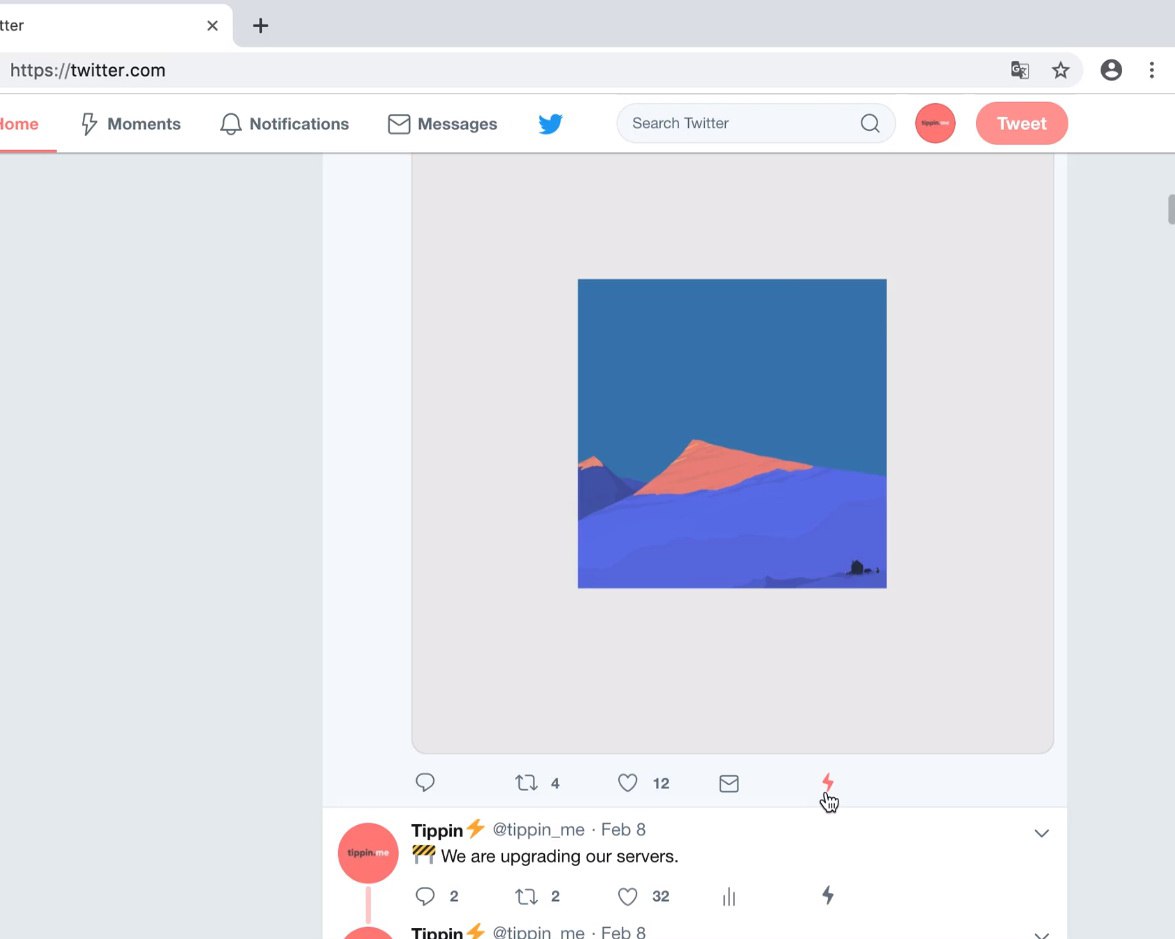
Task: Click the search magnifier icon
Action: pos(869,123)
